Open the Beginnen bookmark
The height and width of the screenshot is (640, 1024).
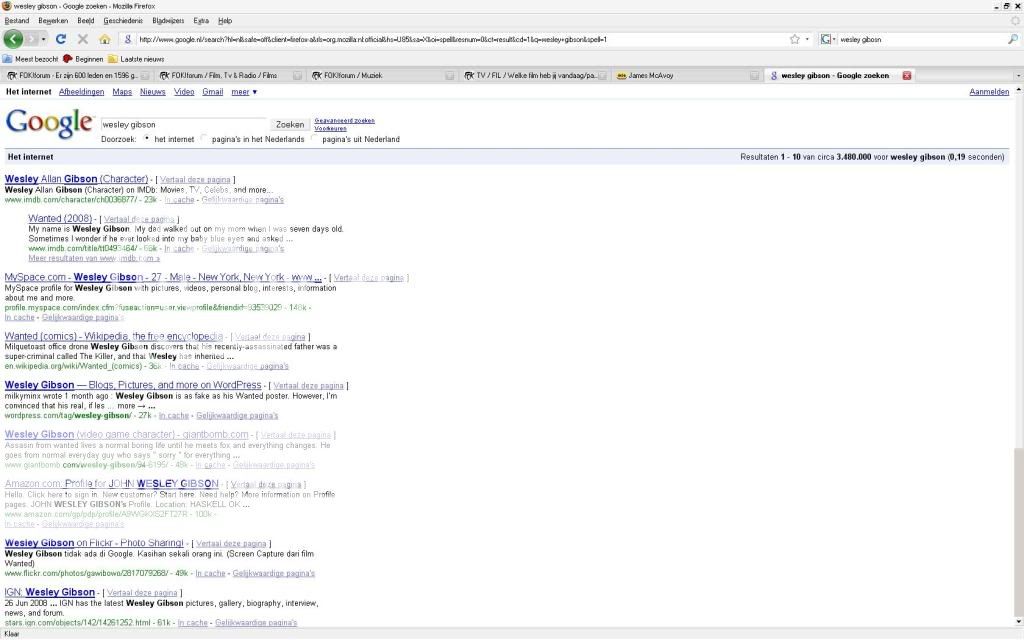tap(83, 59)
